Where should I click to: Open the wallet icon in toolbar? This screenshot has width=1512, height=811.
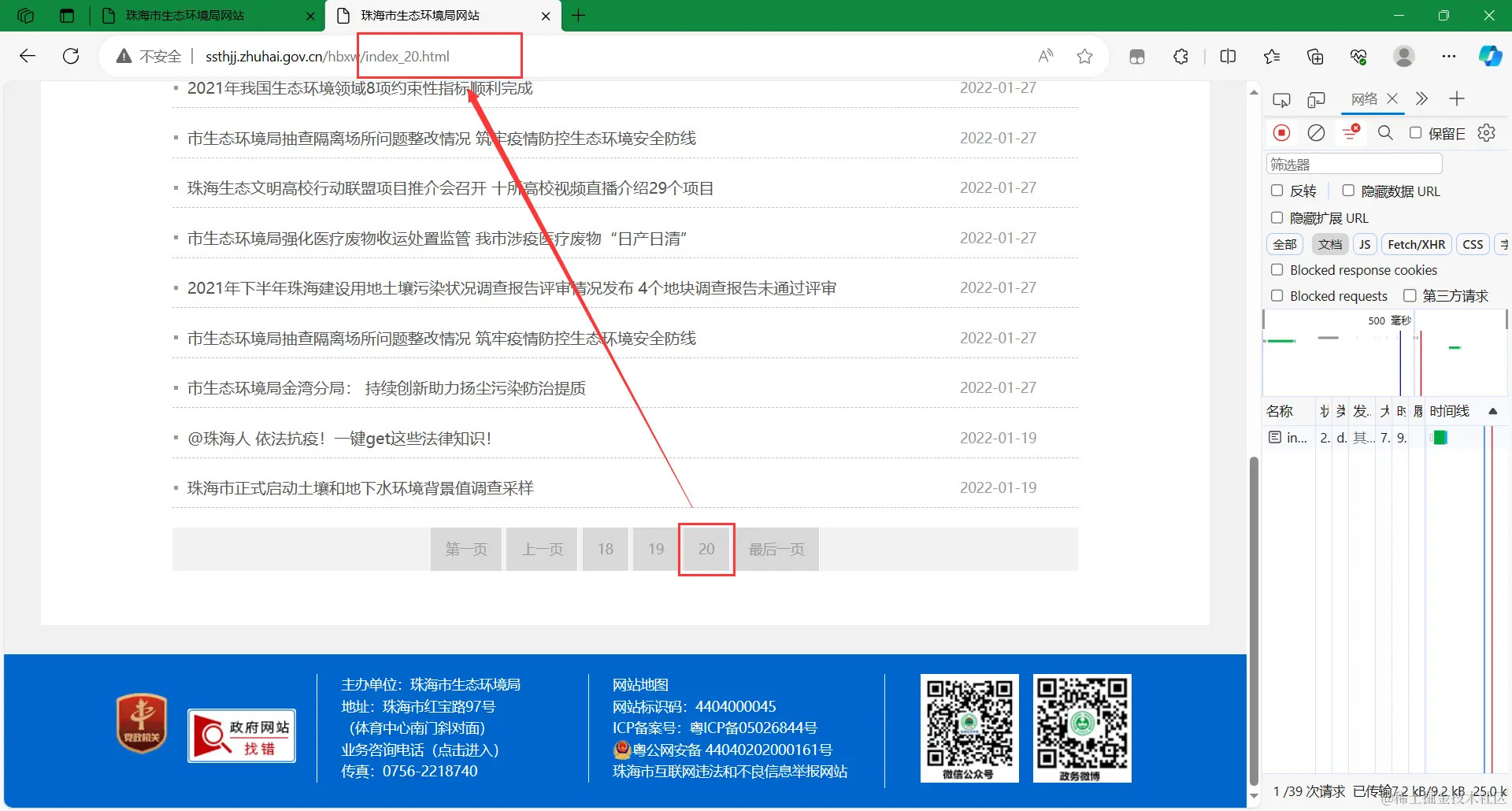pyautogui.click(x=1137, y=56)
